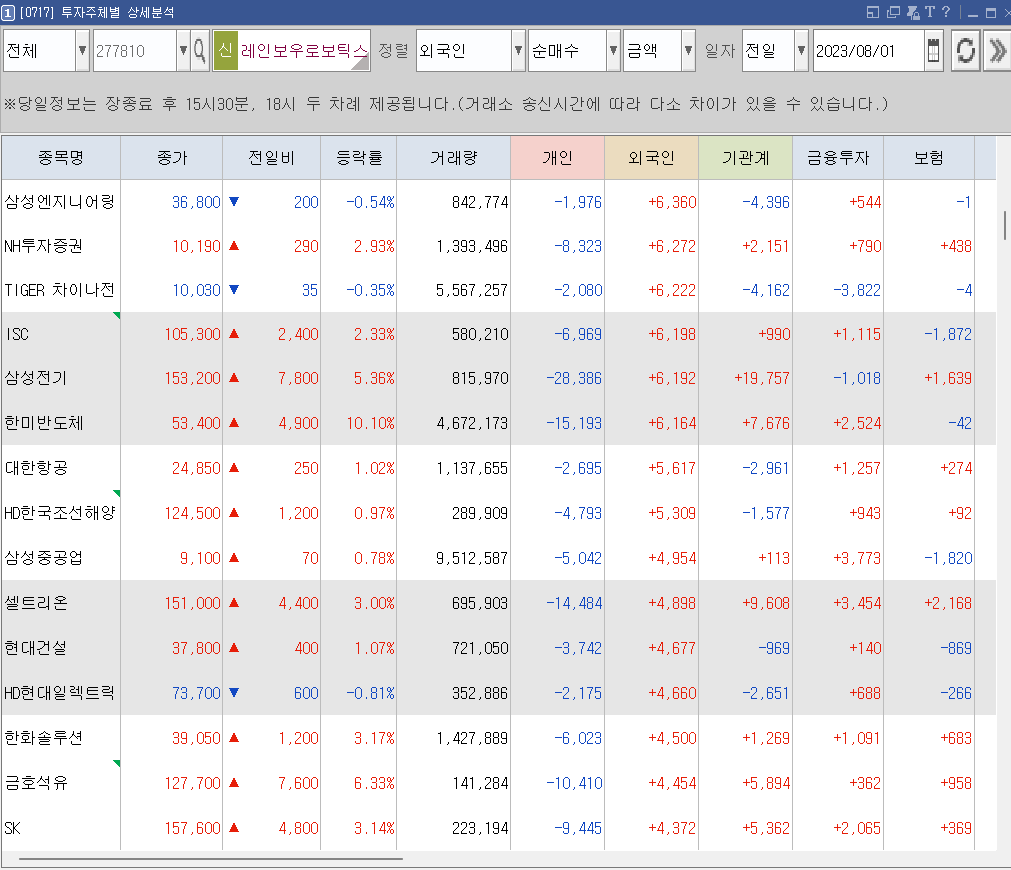Select the 금호석유 row name
Viewport: 1011px width, 870px height.
pyautogui.click(x=35, y=783)
